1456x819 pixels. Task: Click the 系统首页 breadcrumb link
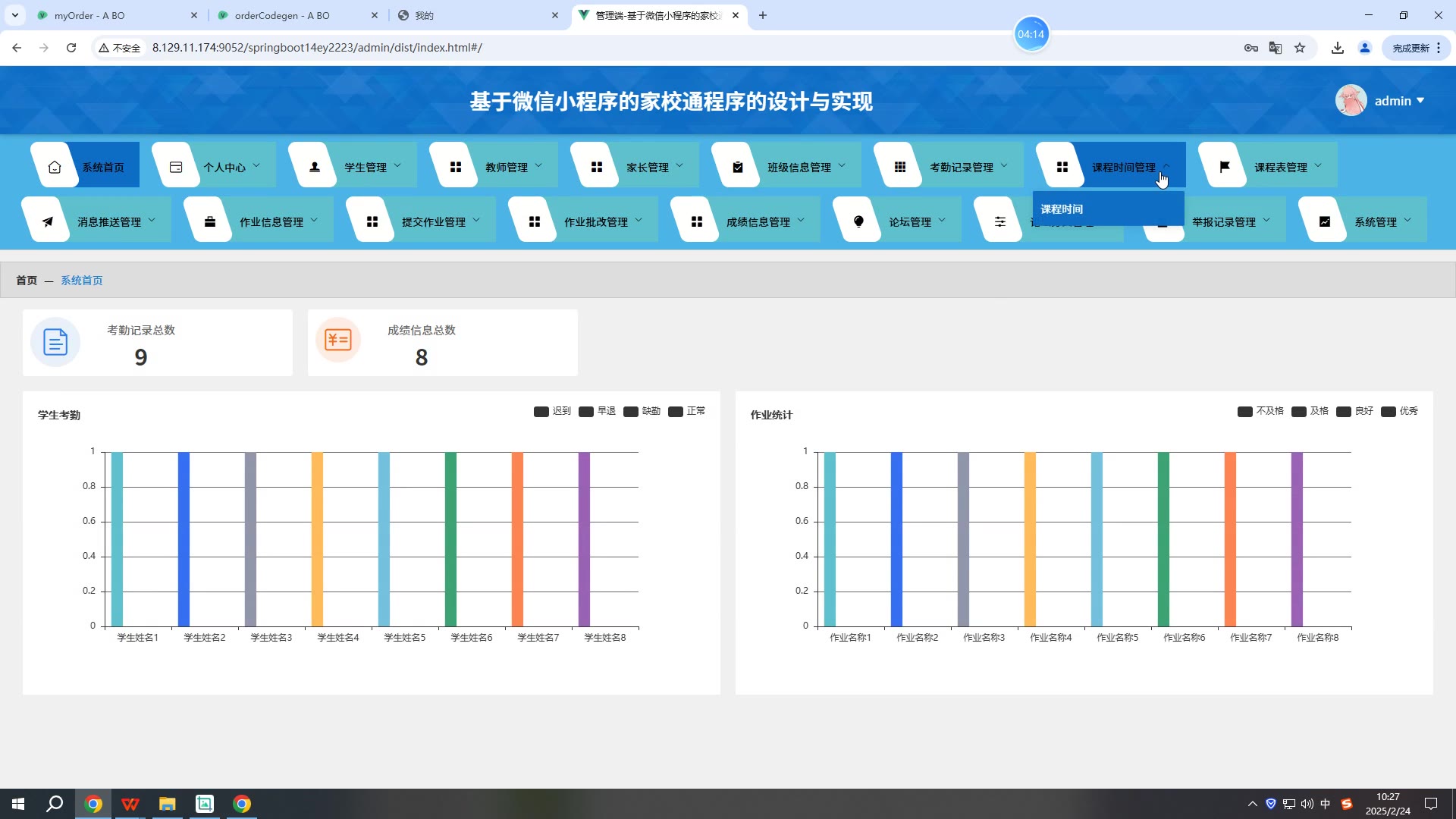tap(81, 281)
